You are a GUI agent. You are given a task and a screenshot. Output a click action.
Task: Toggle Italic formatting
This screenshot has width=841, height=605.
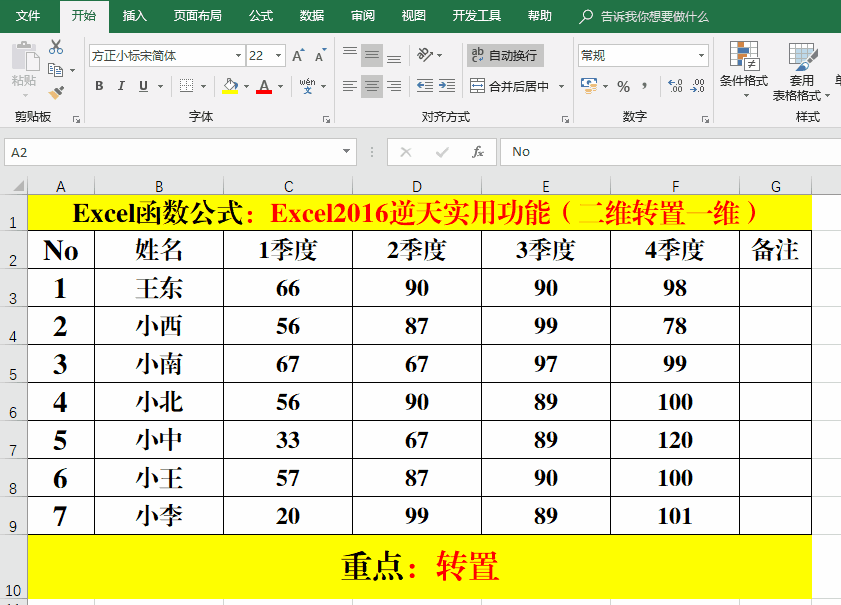(x=122, y=86)
